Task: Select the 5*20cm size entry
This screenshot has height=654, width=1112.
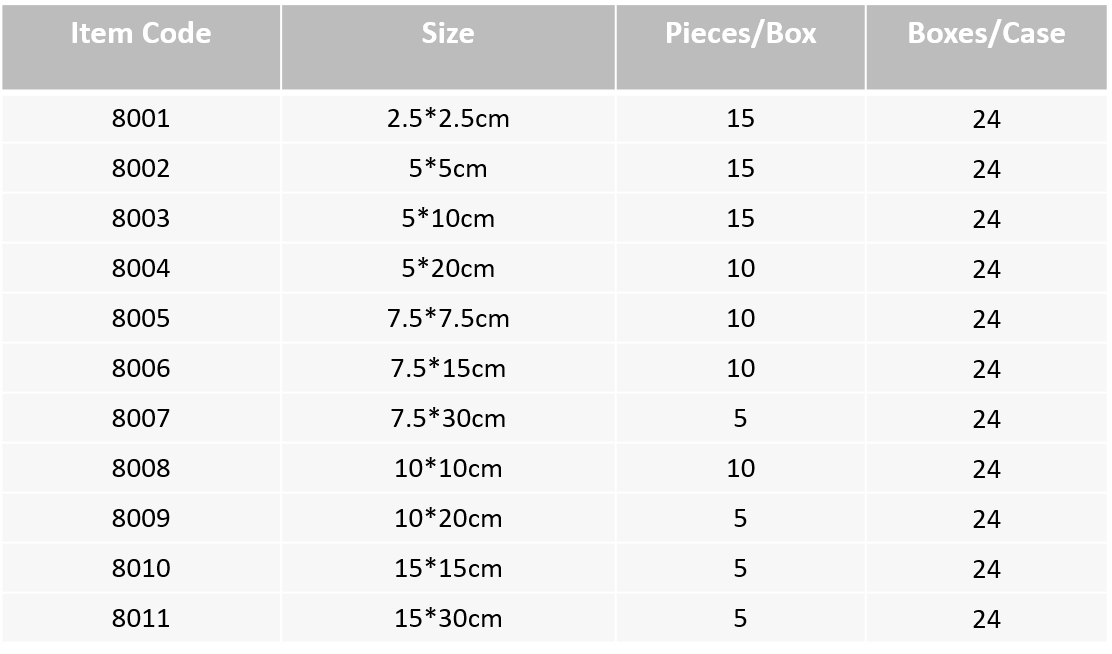Action: pos(448,269)
